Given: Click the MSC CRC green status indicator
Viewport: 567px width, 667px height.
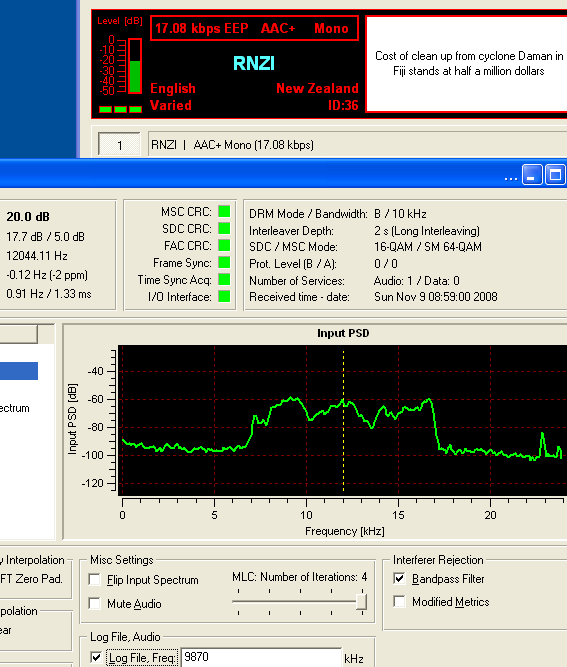Looking at the screenshot, I should 224,211.
